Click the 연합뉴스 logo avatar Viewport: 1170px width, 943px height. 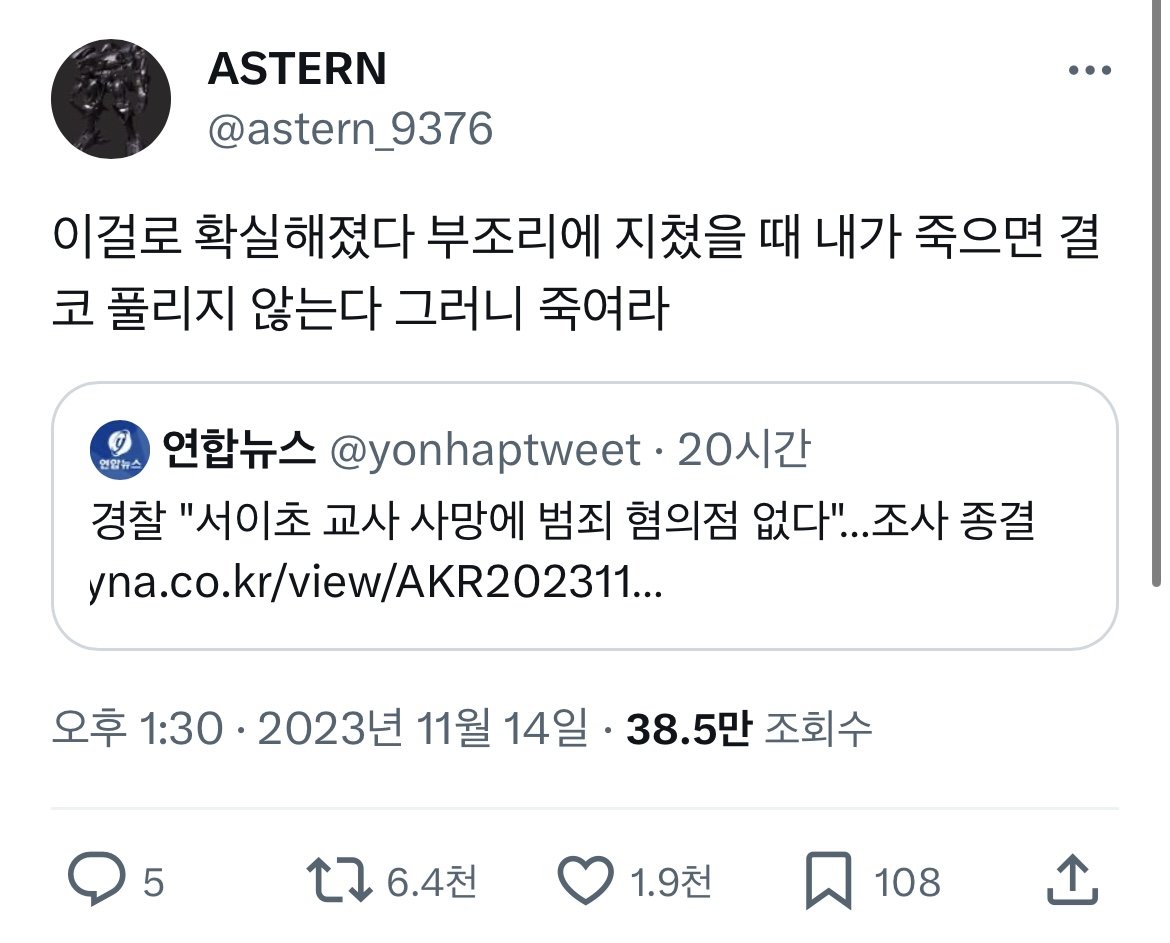119,450
